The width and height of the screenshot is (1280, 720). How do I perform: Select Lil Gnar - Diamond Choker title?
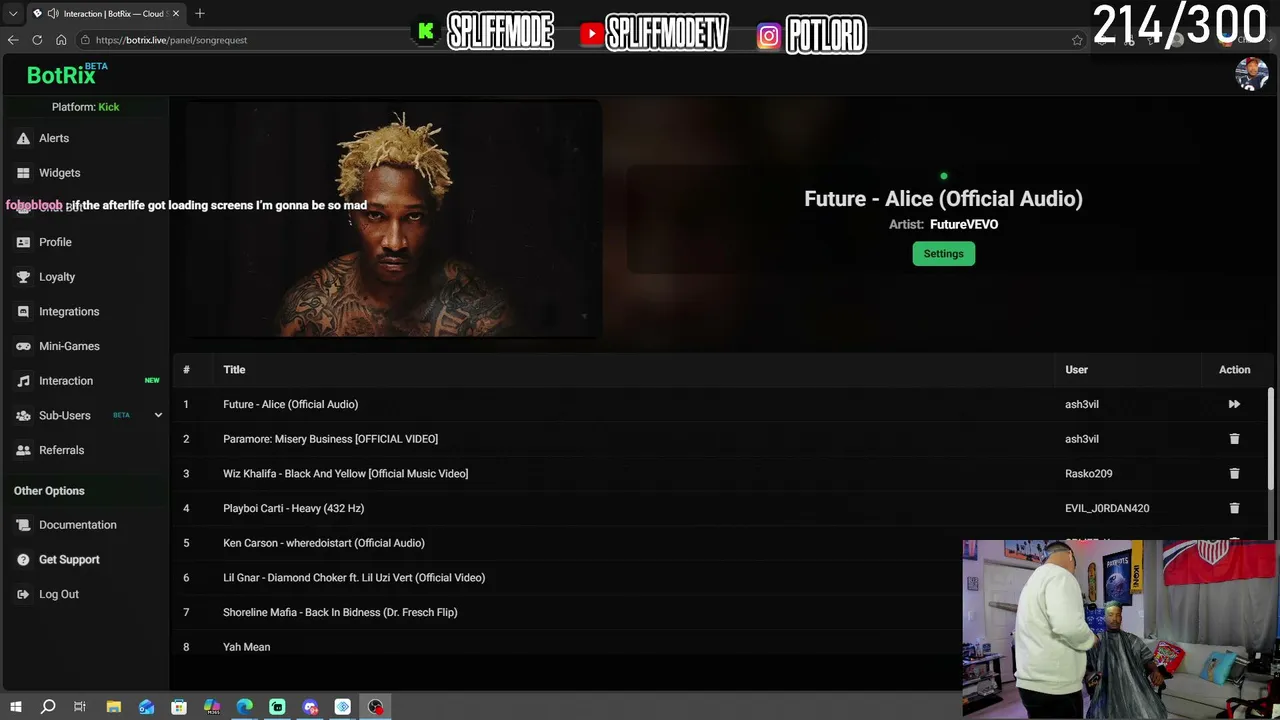(354, 578)
